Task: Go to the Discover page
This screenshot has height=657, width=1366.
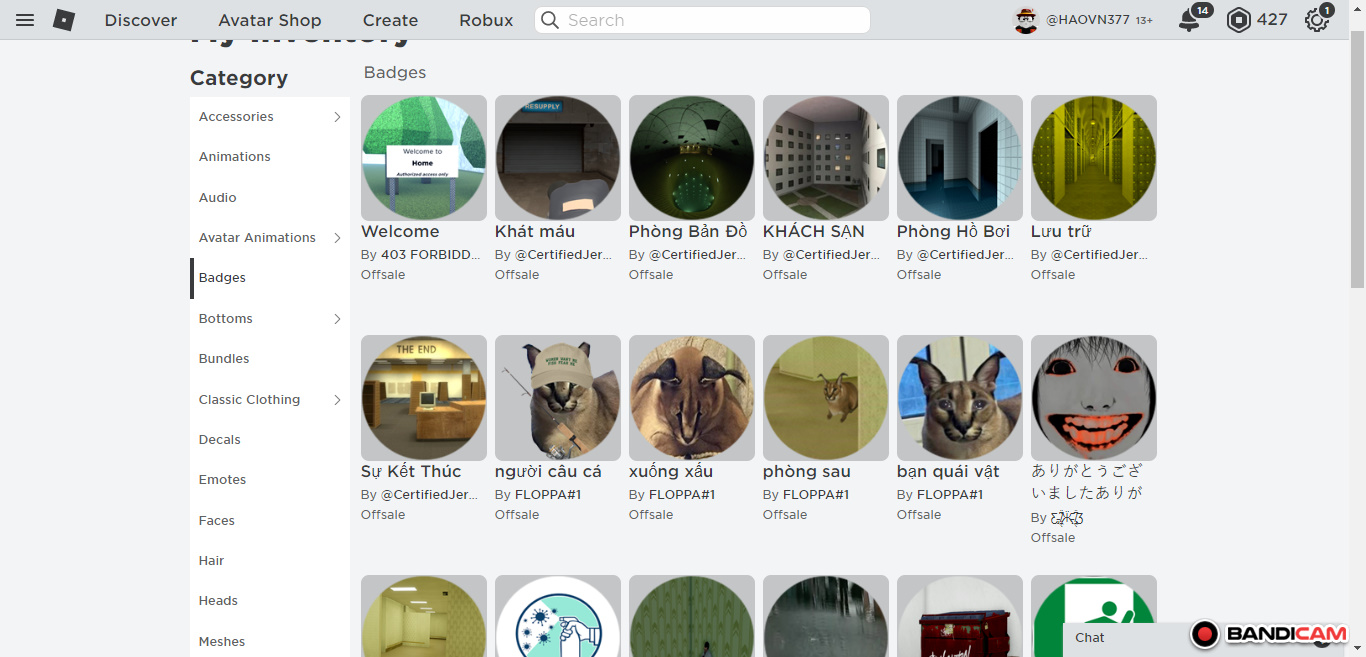Action: coord(141,20)
